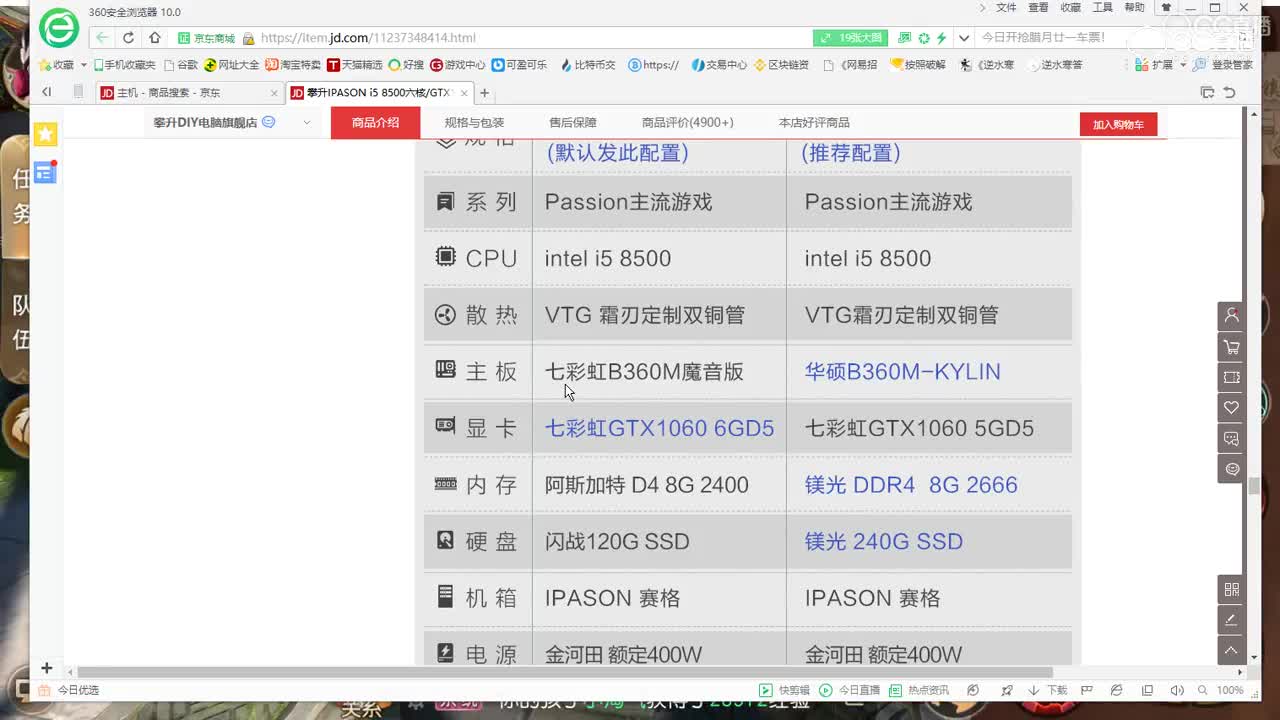Open the 帮助 menu
This screenshot has width=1280, height=720.
[x=1134, y=8]
